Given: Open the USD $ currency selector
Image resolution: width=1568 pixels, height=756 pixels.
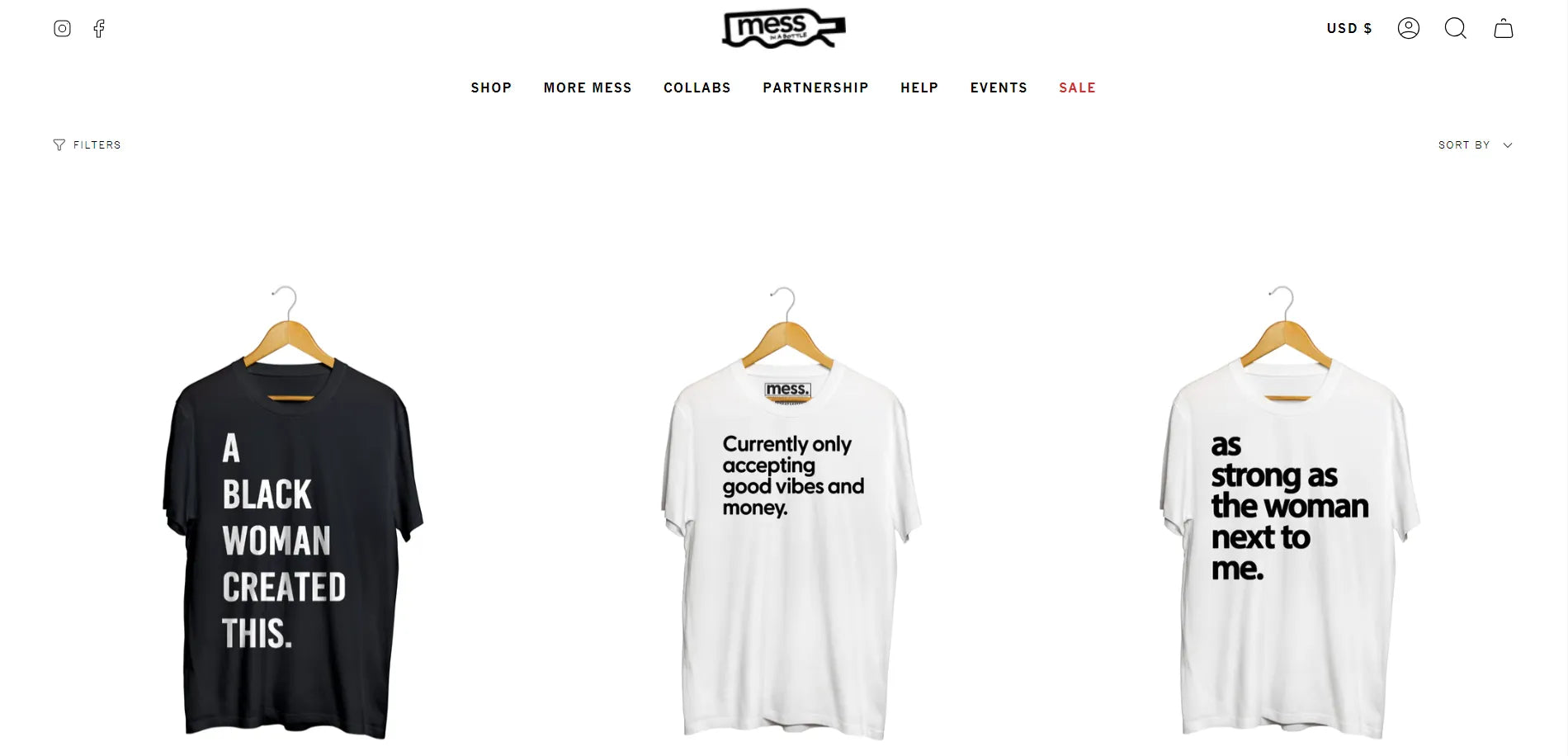Looking at the screenshot, I should (1349, 28).
